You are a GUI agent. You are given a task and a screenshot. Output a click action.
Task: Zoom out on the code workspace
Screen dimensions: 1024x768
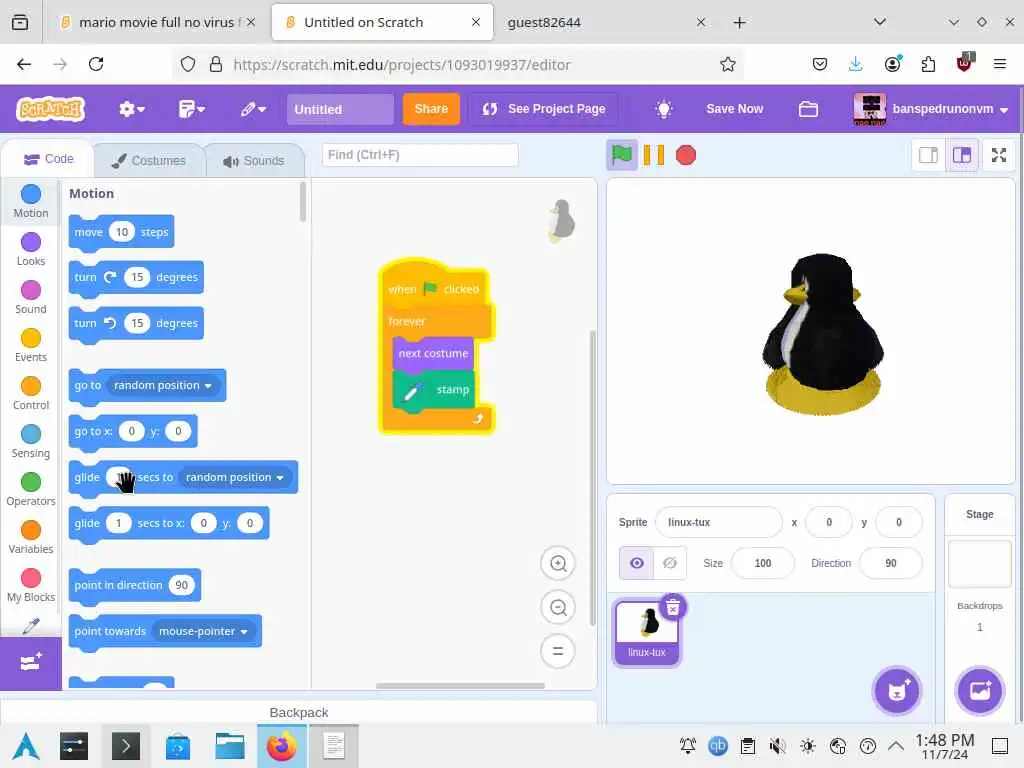click(x=558, y=607)
